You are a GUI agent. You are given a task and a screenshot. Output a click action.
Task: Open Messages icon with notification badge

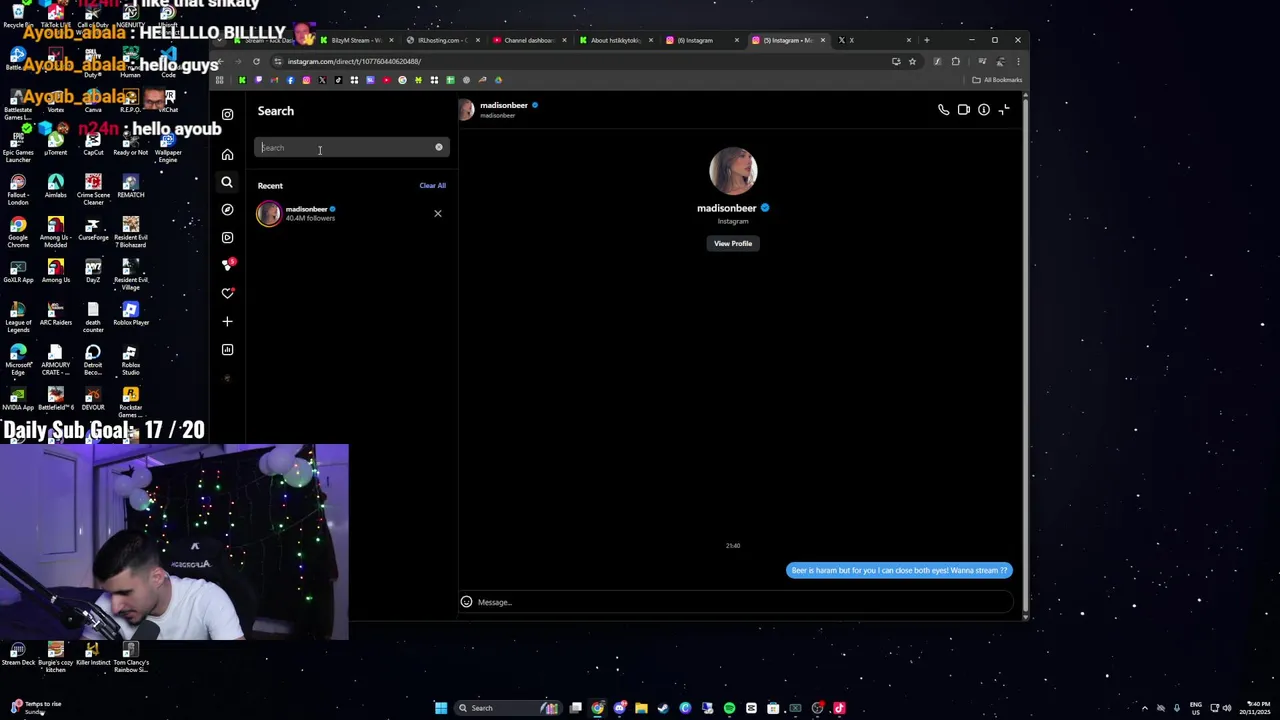[227, 265]
